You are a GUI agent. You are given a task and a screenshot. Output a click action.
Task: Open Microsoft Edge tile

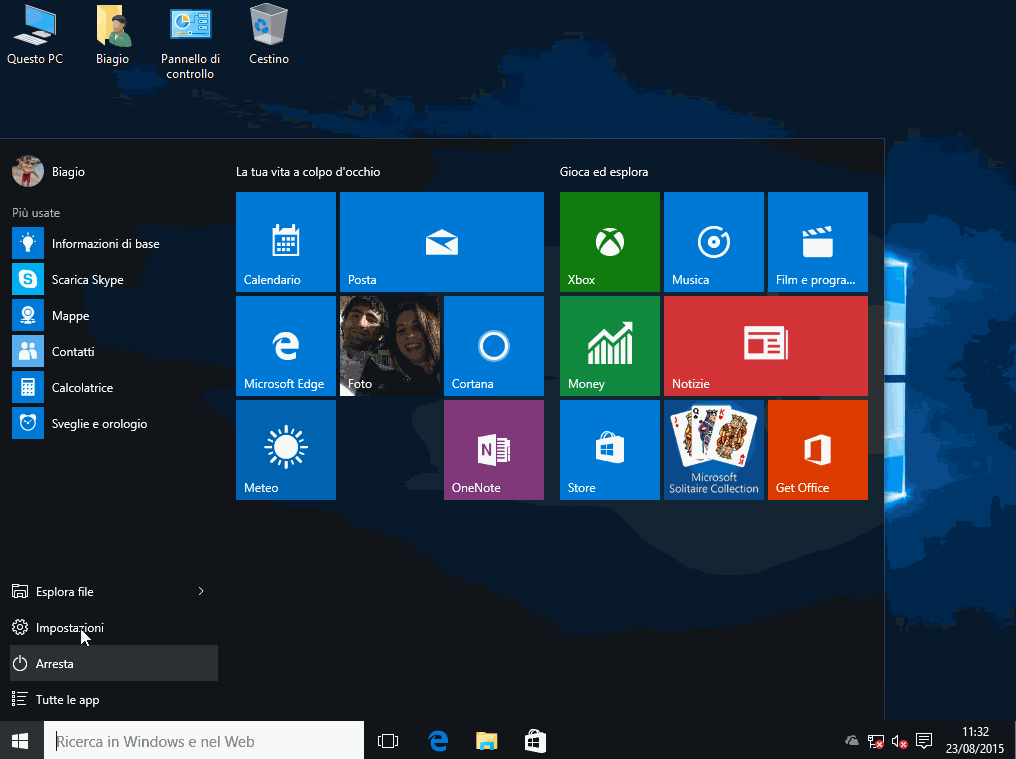[285, 346]
